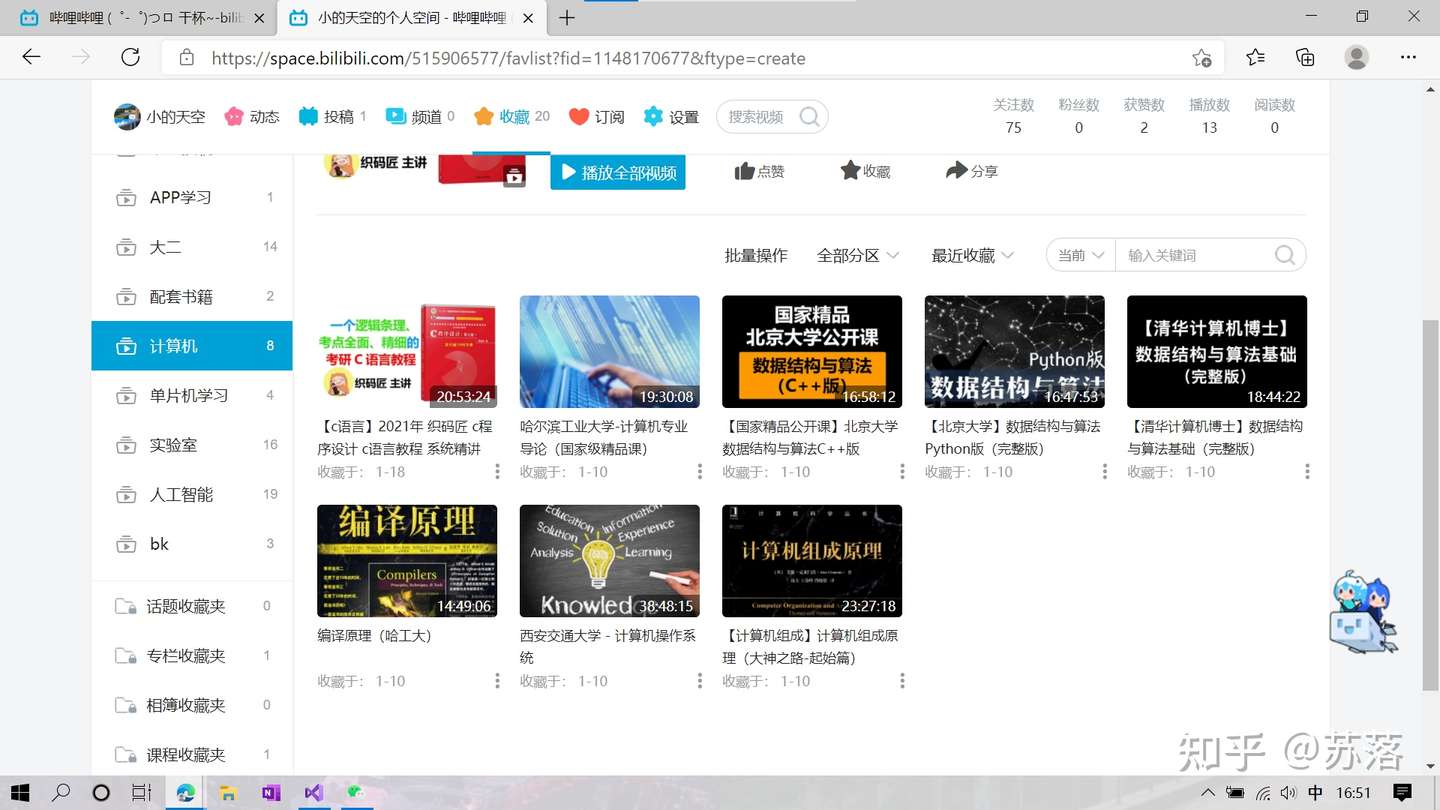
Task: Open the browser settings and more menu
Action: click(1408, 57)
